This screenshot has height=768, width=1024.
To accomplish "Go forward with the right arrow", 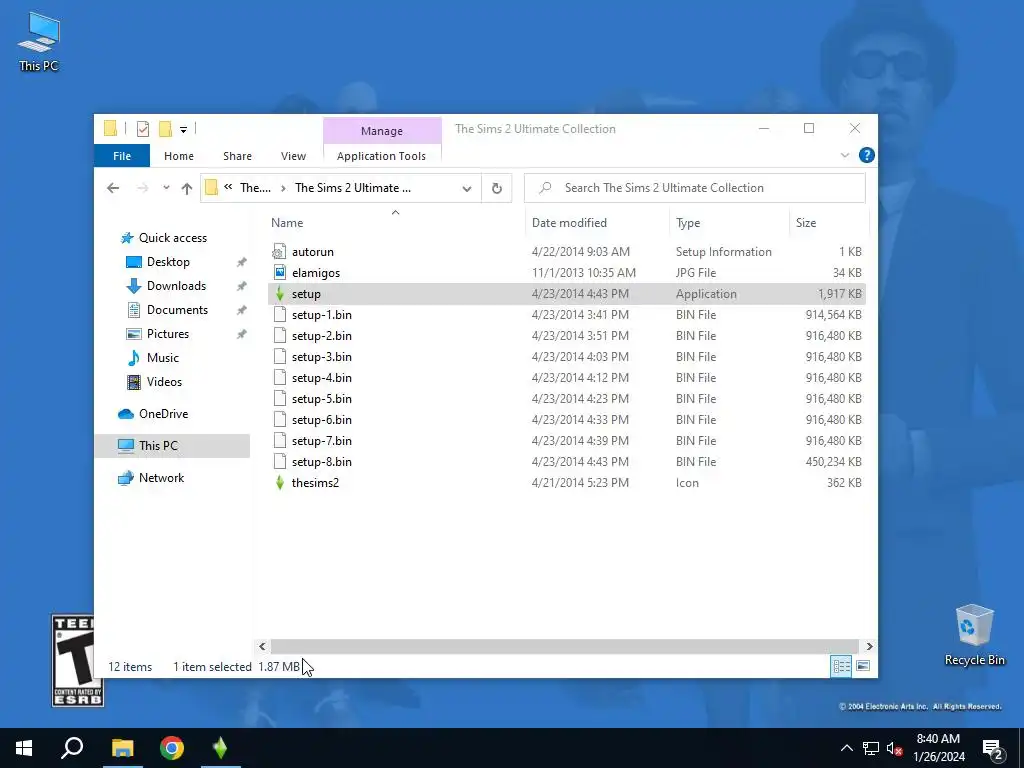I will pos(142,188).
